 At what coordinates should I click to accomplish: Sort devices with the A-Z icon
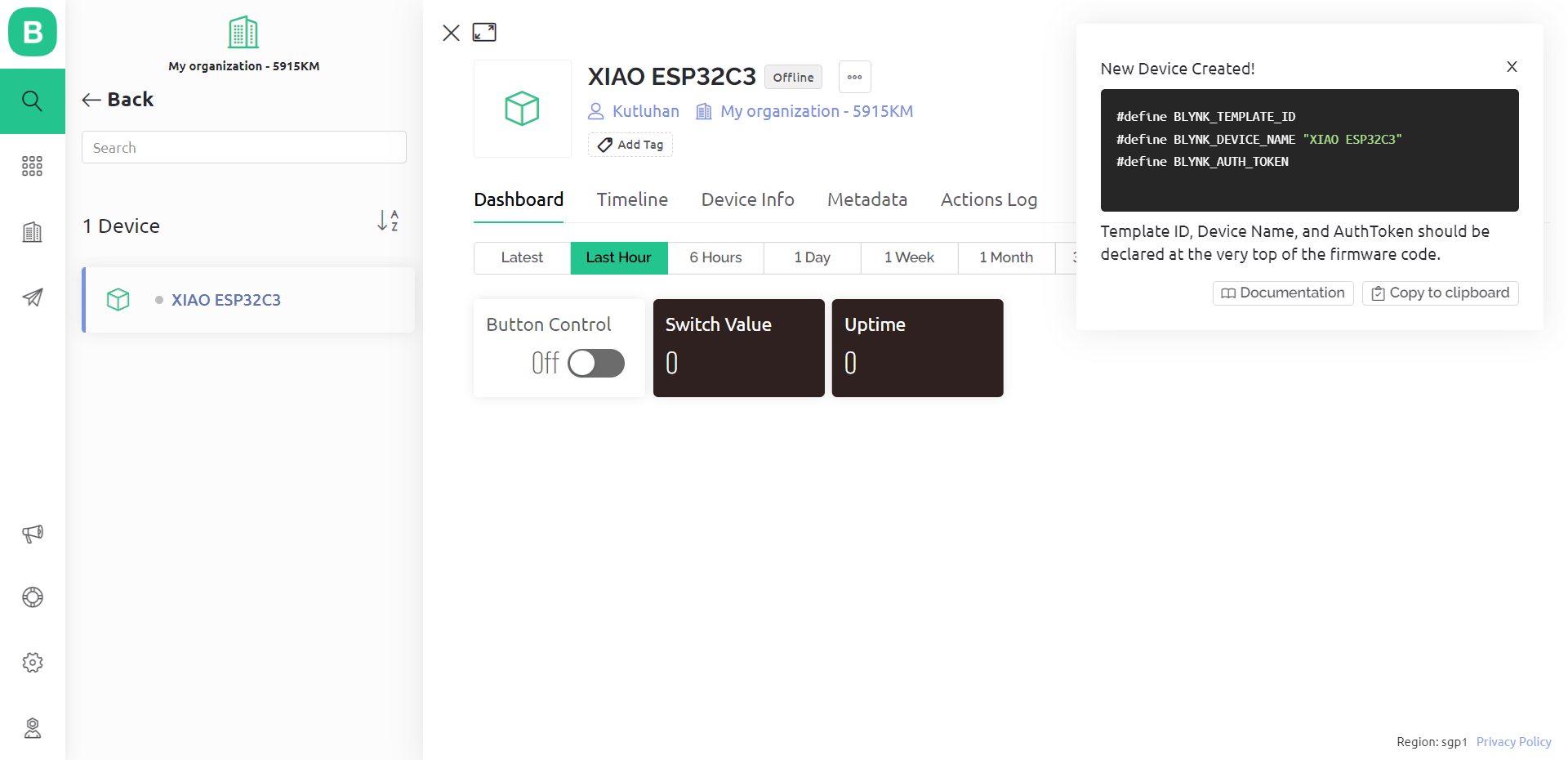(388, 221)
